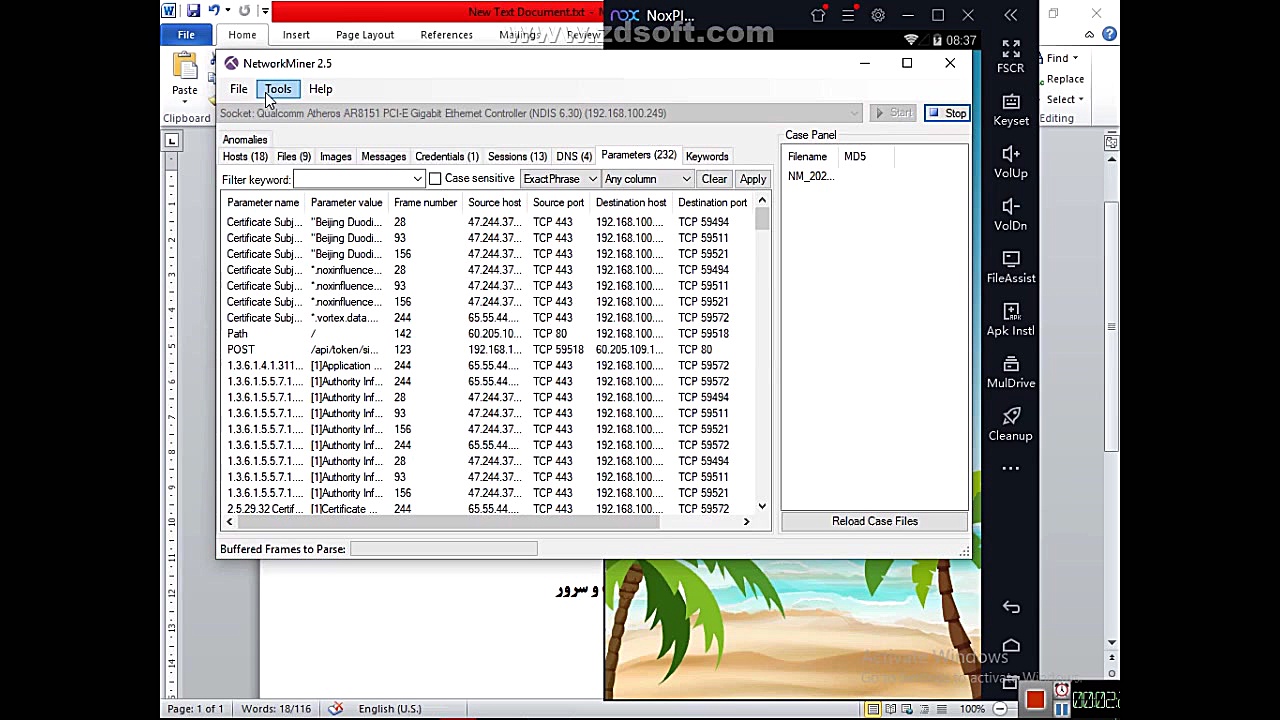The image size is (1280, 720).
Task: Open FileAssist in the Nox sidebar
Action: point(1010,264)
